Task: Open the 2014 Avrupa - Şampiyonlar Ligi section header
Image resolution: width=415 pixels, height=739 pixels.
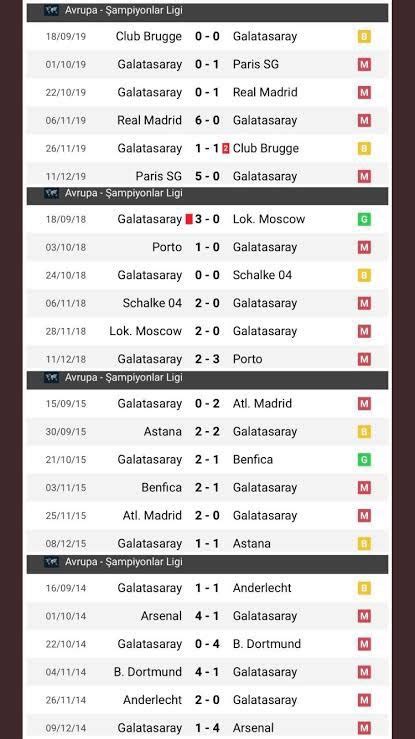Action: (x=207, y=563)
